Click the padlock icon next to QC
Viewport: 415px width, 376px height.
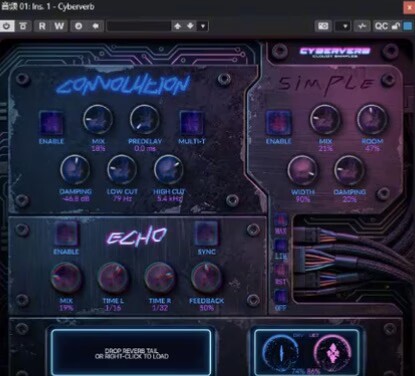coord(396,26)
